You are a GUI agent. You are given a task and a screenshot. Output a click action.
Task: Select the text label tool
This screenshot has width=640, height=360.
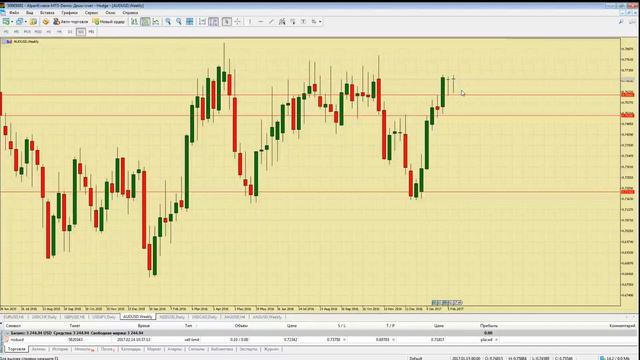pos(303,21)
